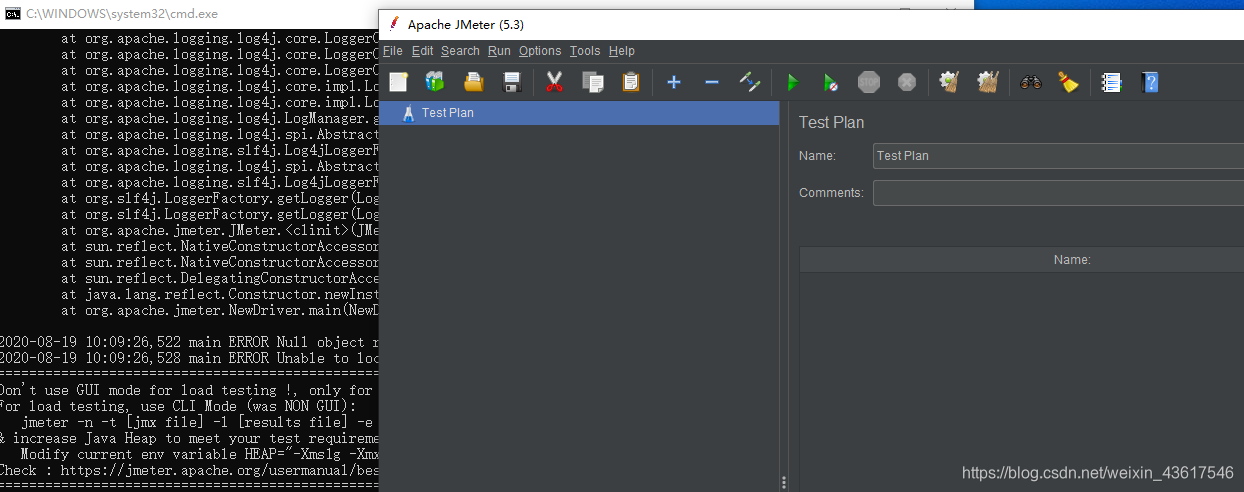
Task: Click the Toggle enable/disable icon
Action: click(x=750, y=82)
